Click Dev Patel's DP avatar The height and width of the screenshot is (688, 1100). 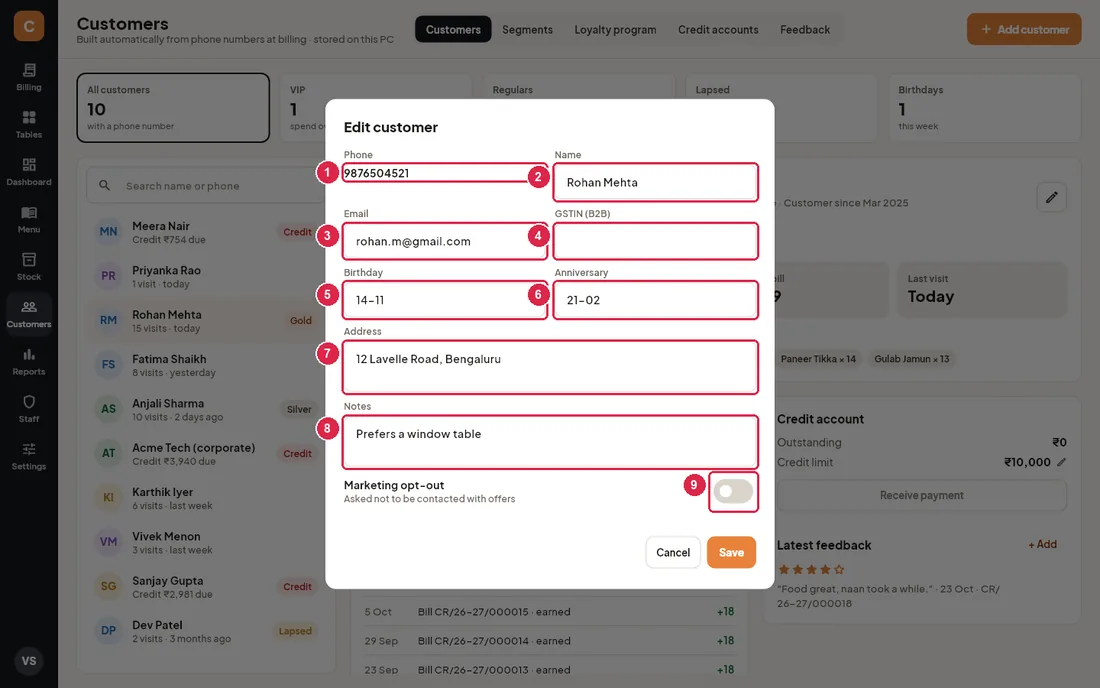108,630
